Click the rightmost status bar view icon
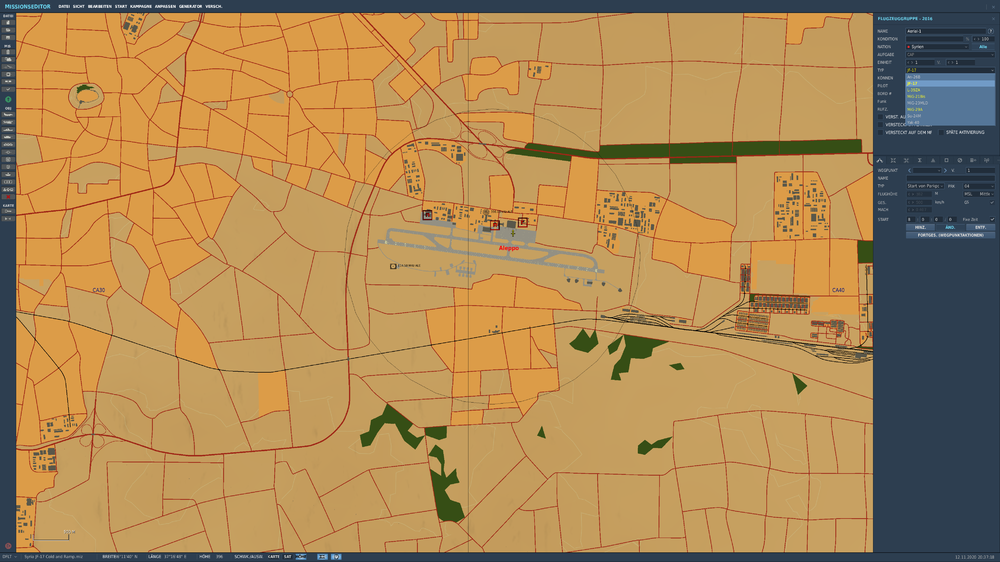1000x562 pixels. pos(336,557)
